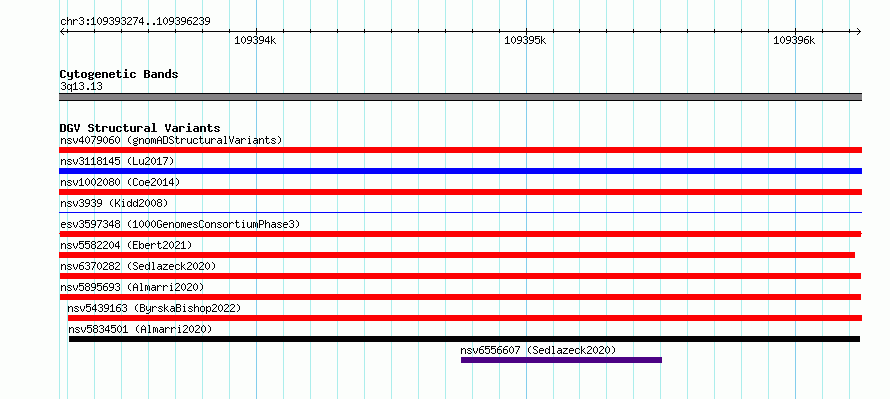Click the esv3597348 1000GenomesConsortiumPhase3 red bar
This screenshot has height=399, width=890.
pyautogui.click(x=460, y=234)
